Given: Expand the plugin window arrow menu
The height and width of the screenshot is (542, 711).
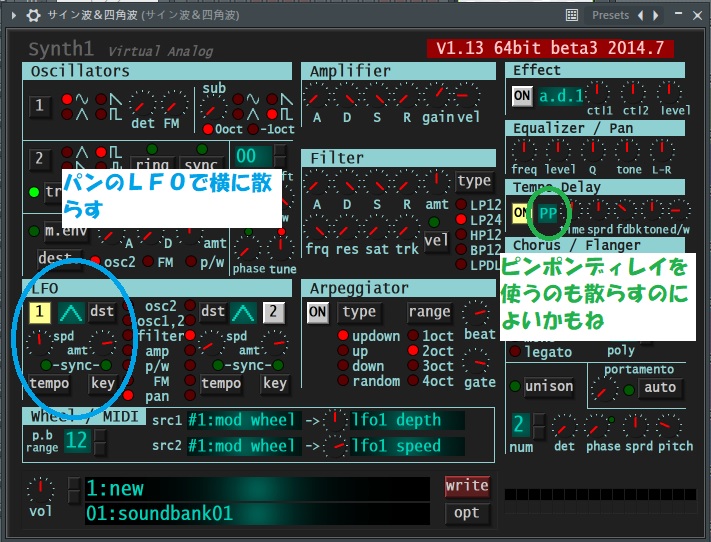Looking at the screenshot, I should coord(14,15).
